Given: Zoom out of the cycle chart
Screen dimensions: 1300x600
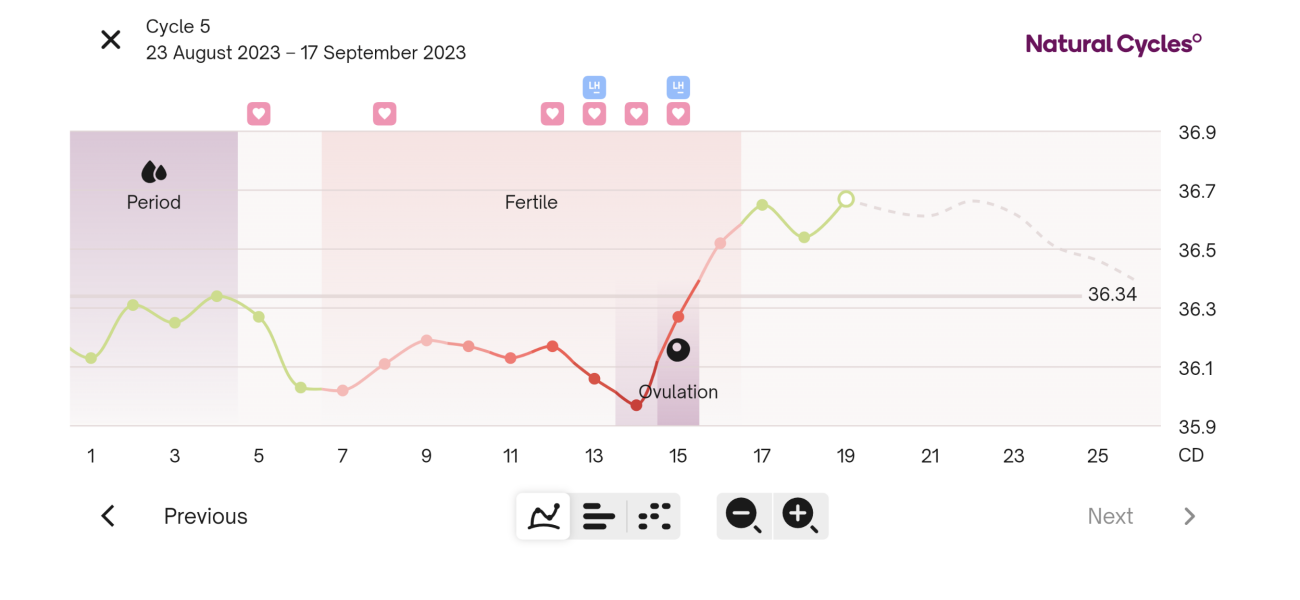Looking at the screenshot, I should 743,516.
